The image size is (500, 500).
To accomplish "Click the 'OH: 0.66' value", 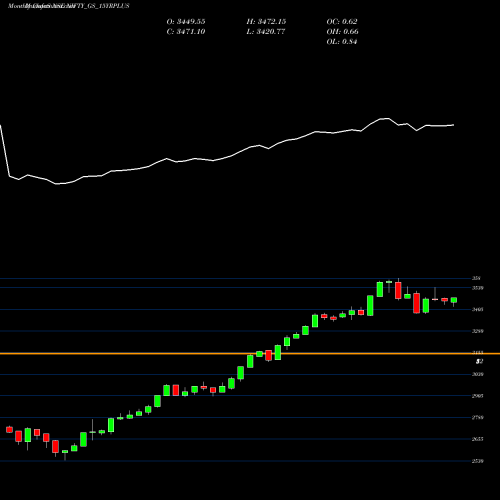I will [342, 32].
